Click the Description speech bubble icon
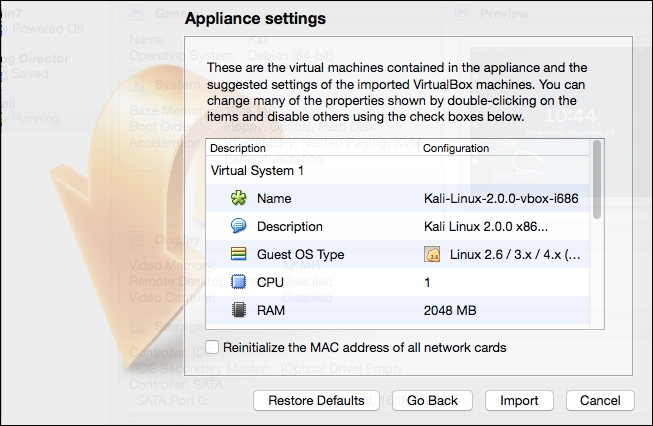 [x=239, y=226]
